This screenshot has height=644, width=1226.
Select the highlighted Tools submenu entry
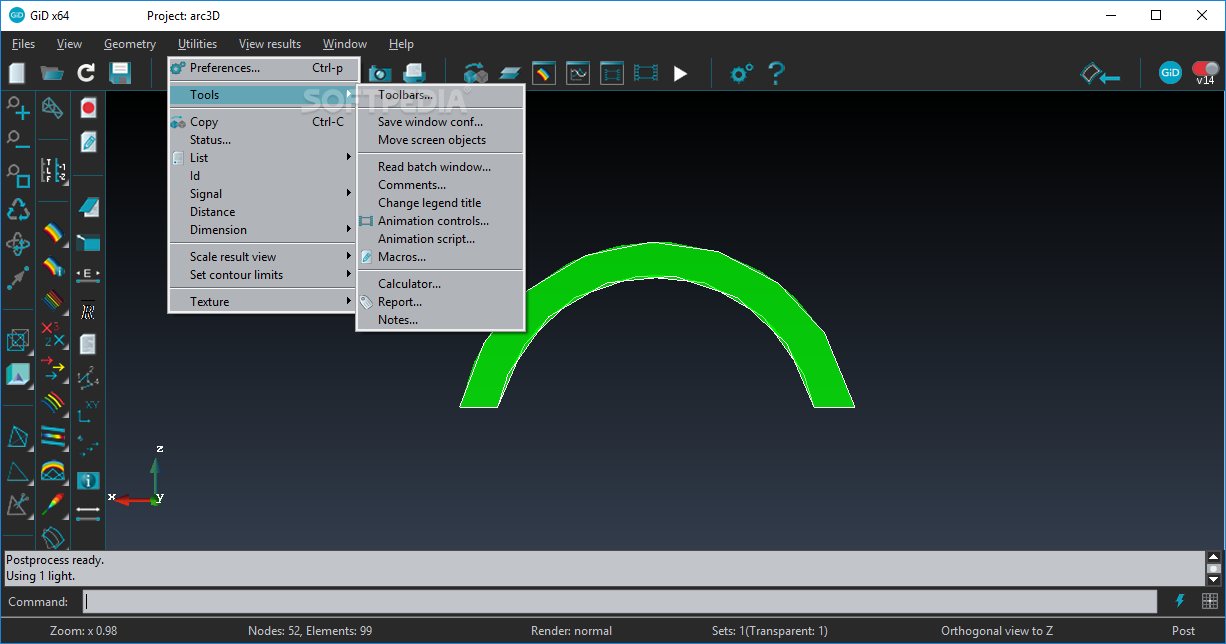(x=263, y=95)
